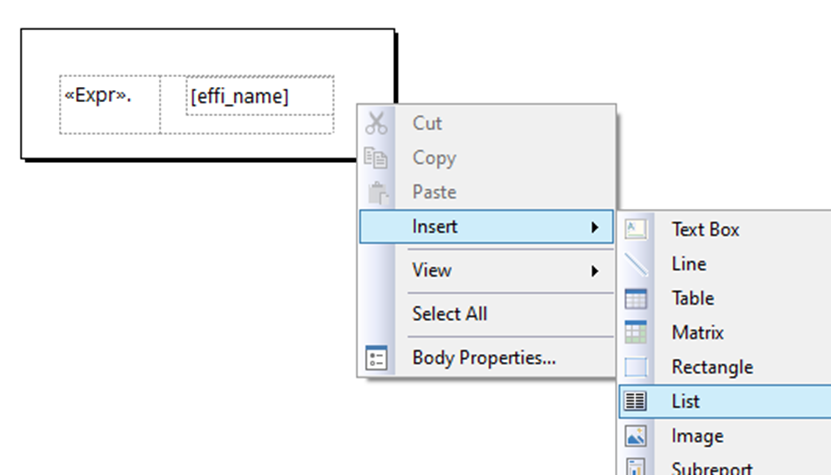Choose Copy from the context menu

click(487, 157)
